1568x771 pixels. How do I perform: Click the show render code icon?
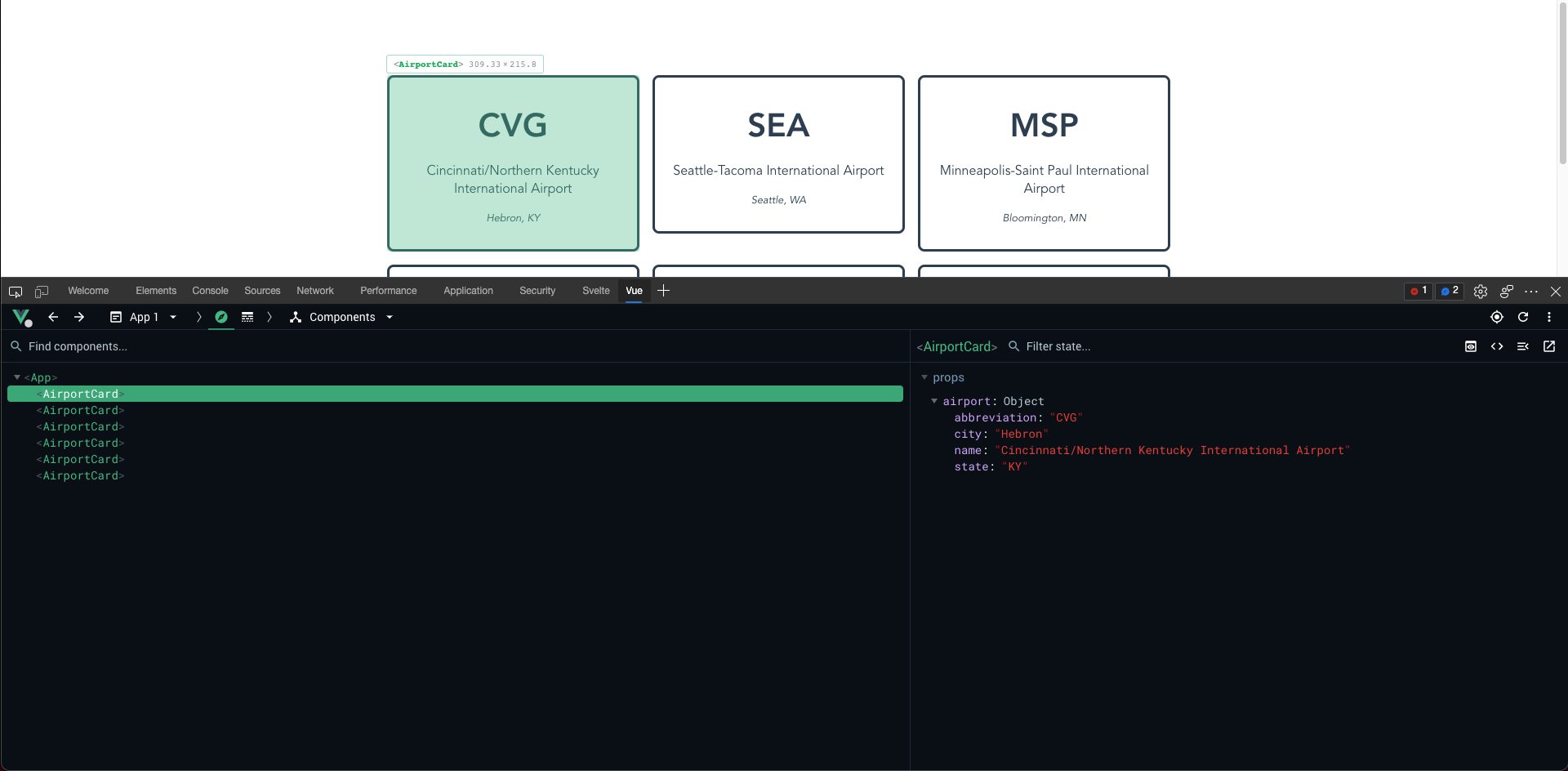[1497, 346]
